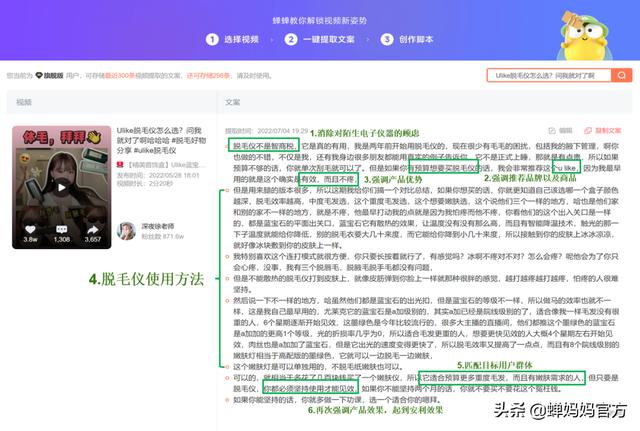This screenshot has height=431, width=640.
Task: Click the orange search magnifier button
Action: (x=622, y=75)
